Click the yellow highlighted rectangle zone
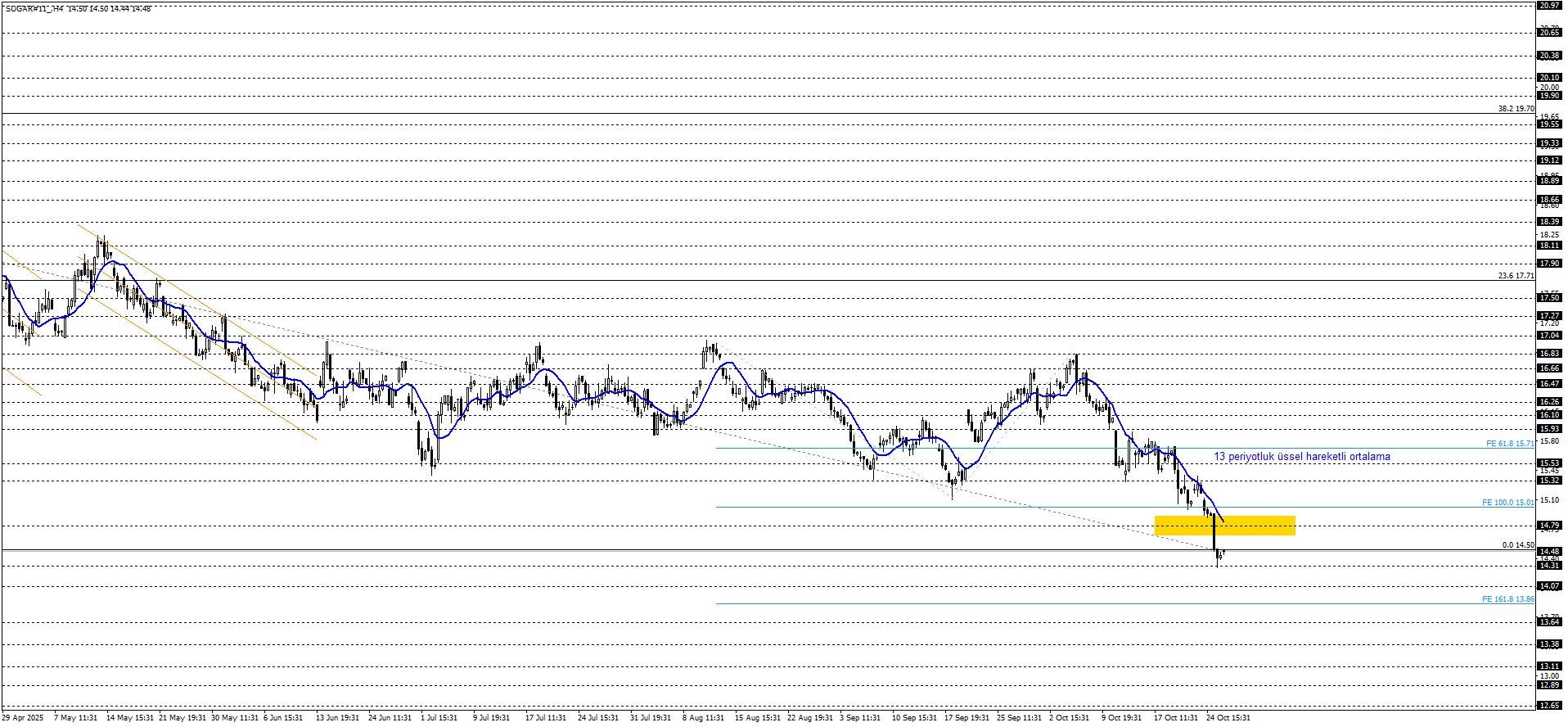Screen dimensions: 1568x727 point(1224,526)
